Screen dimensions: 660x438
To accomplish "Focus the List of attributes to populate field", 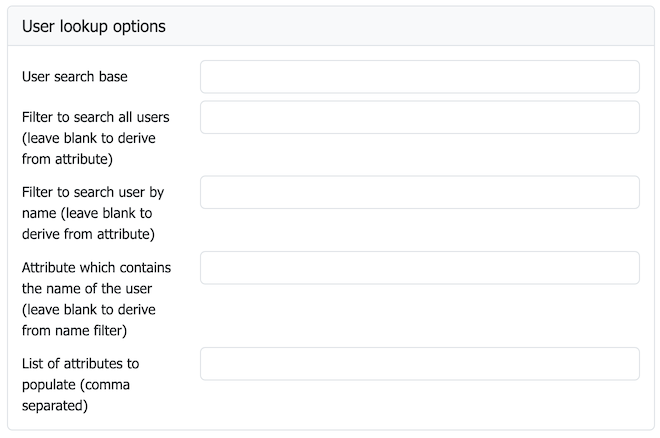I will coord(420,364).
